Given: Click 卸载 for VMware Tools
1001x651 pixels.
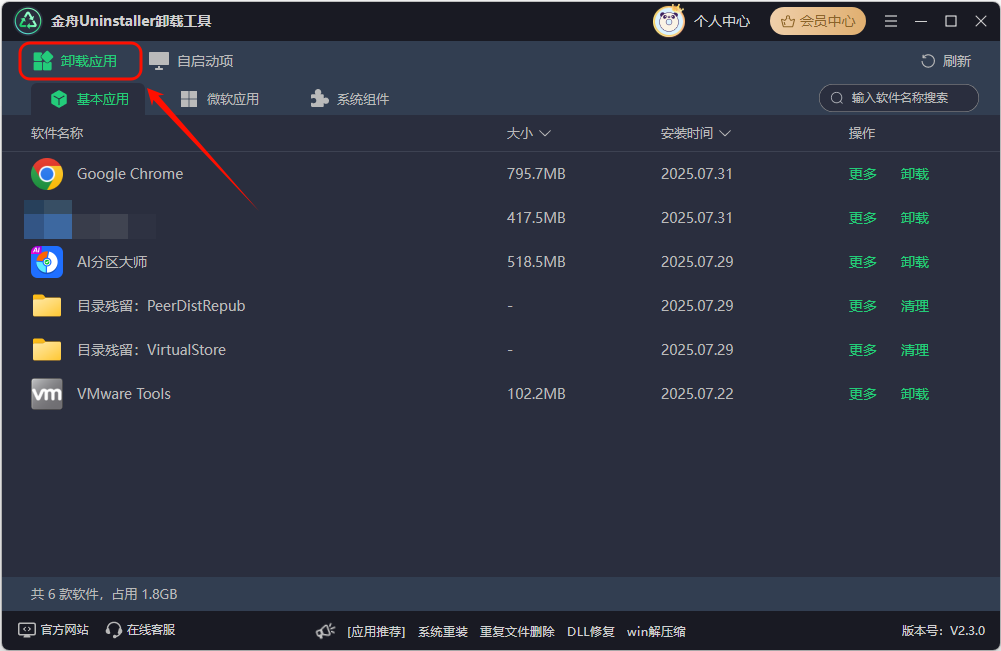Looking at the screenshot, I should coord(914,394).
